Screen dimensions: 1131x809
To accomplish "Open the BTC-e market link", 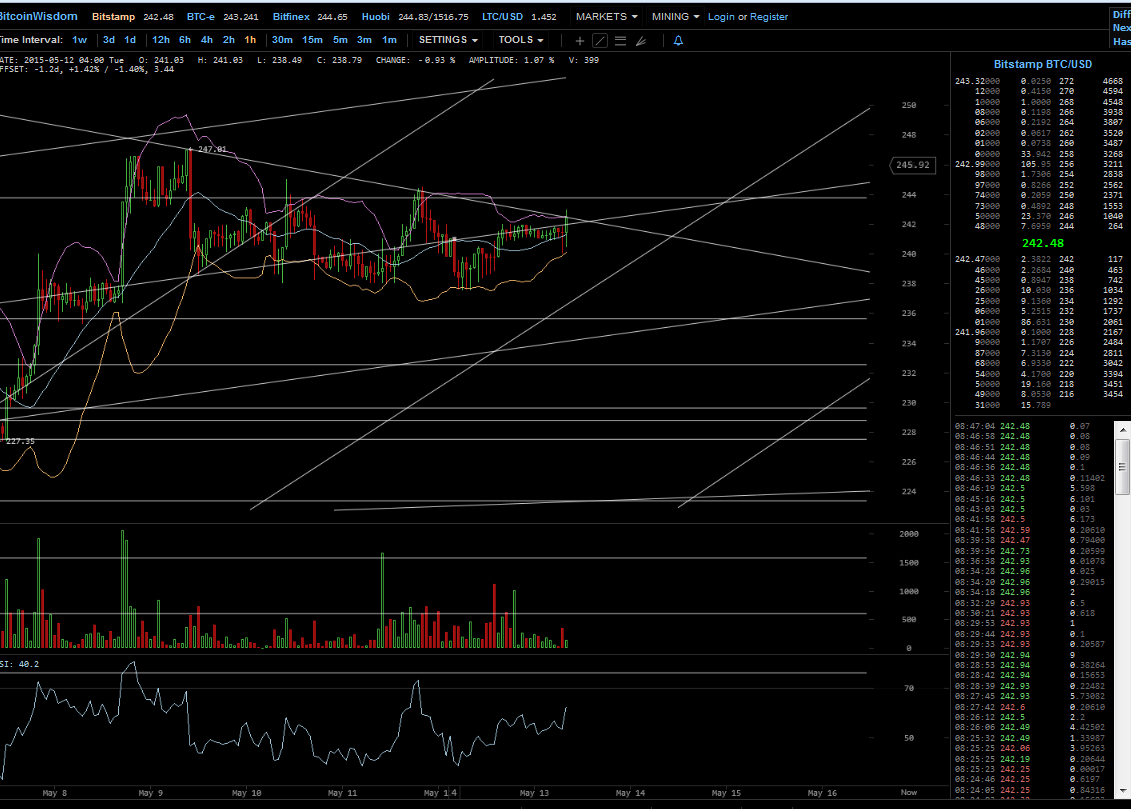I will pos(201,17).
